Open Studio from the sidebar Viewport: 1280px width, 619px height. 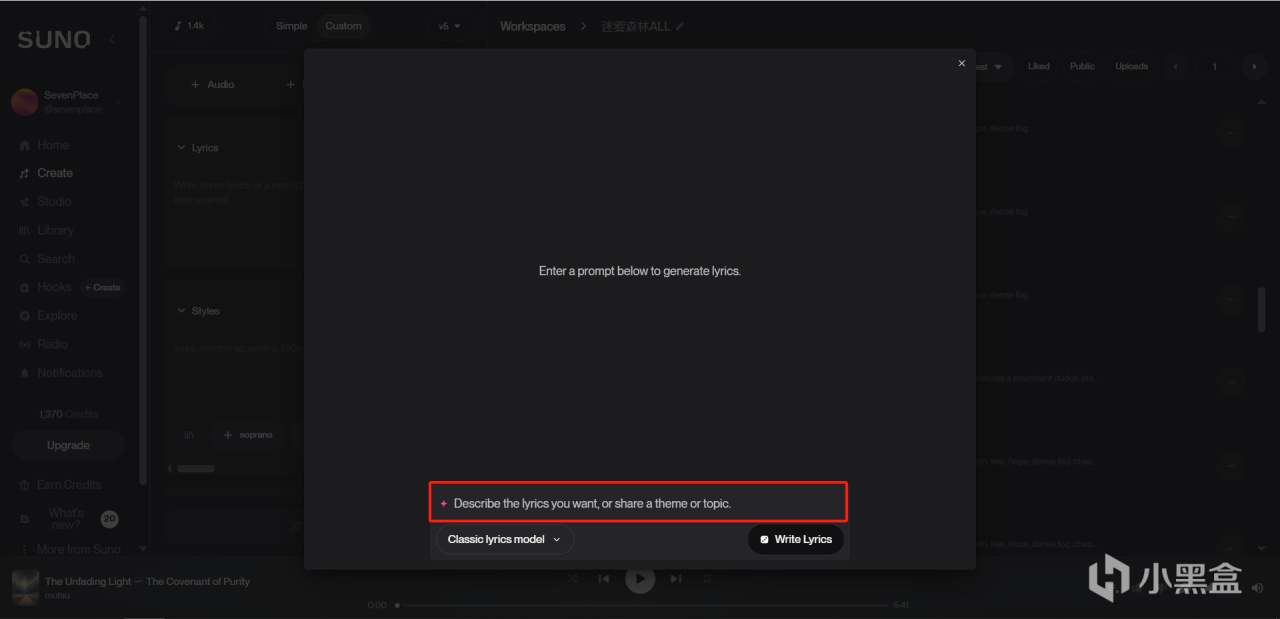(x=46, y=202)
